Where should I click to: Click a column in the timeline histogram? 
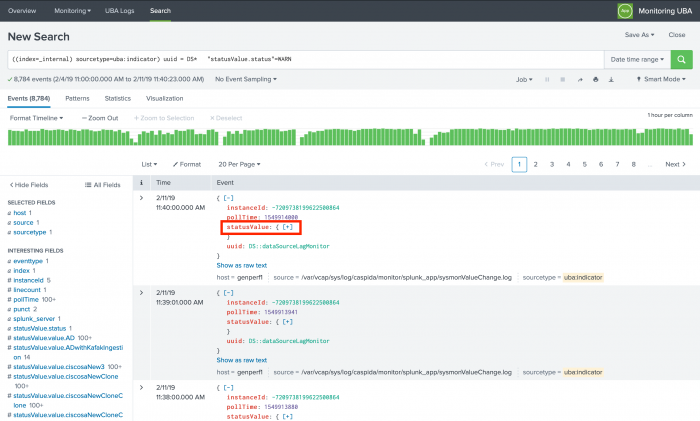tap(350, 137)
